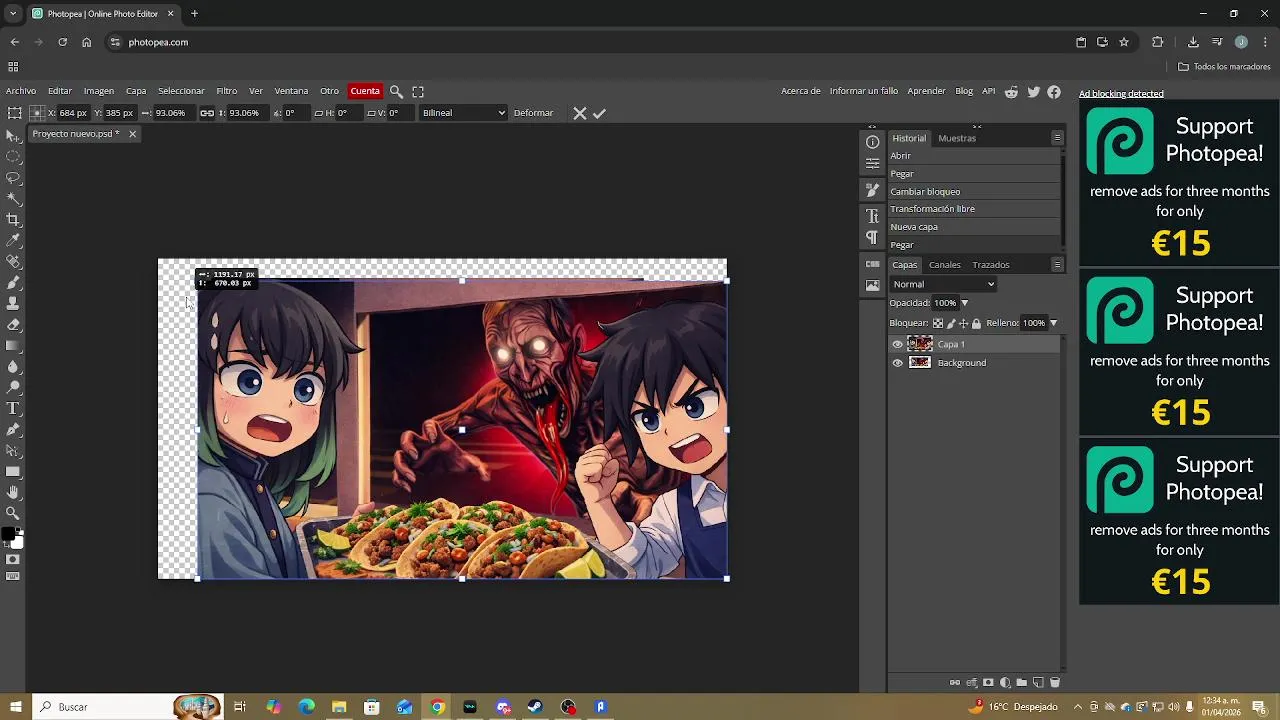This screenshot has height=720, width=1280.
Task: Cancel the transformation with the X icon
Action: coord(579,113)
